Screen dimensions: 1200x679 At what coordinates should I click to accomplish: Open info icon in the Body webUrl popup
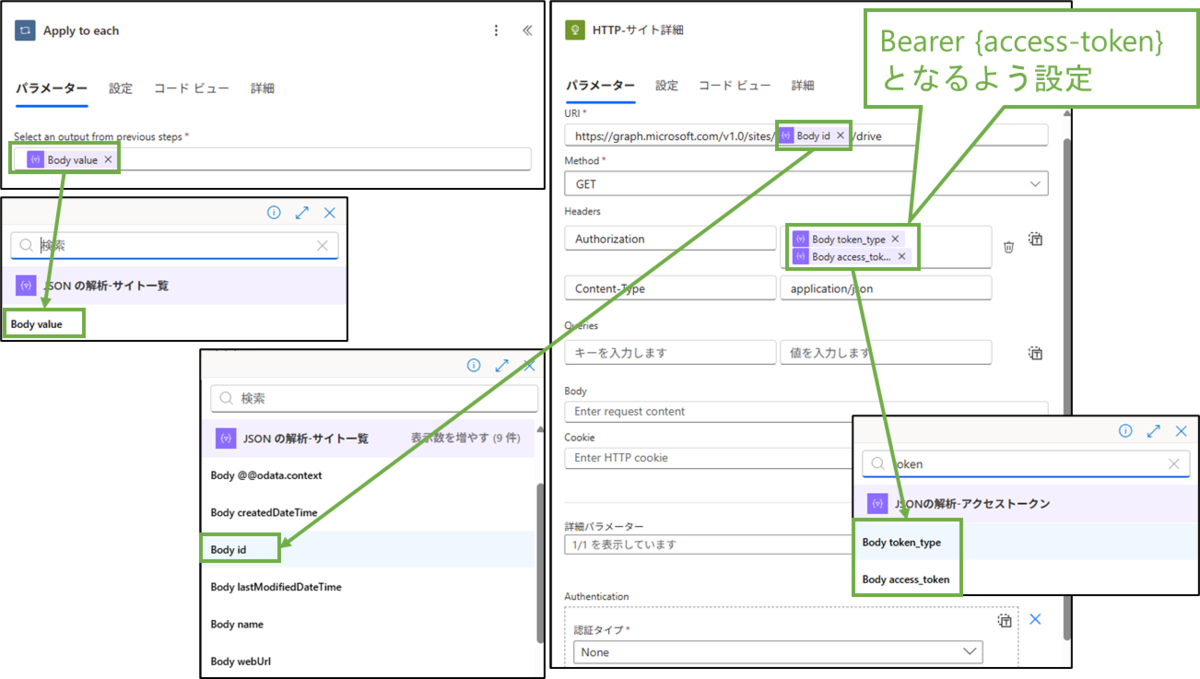pyautogui.click(x=474, y=366)
